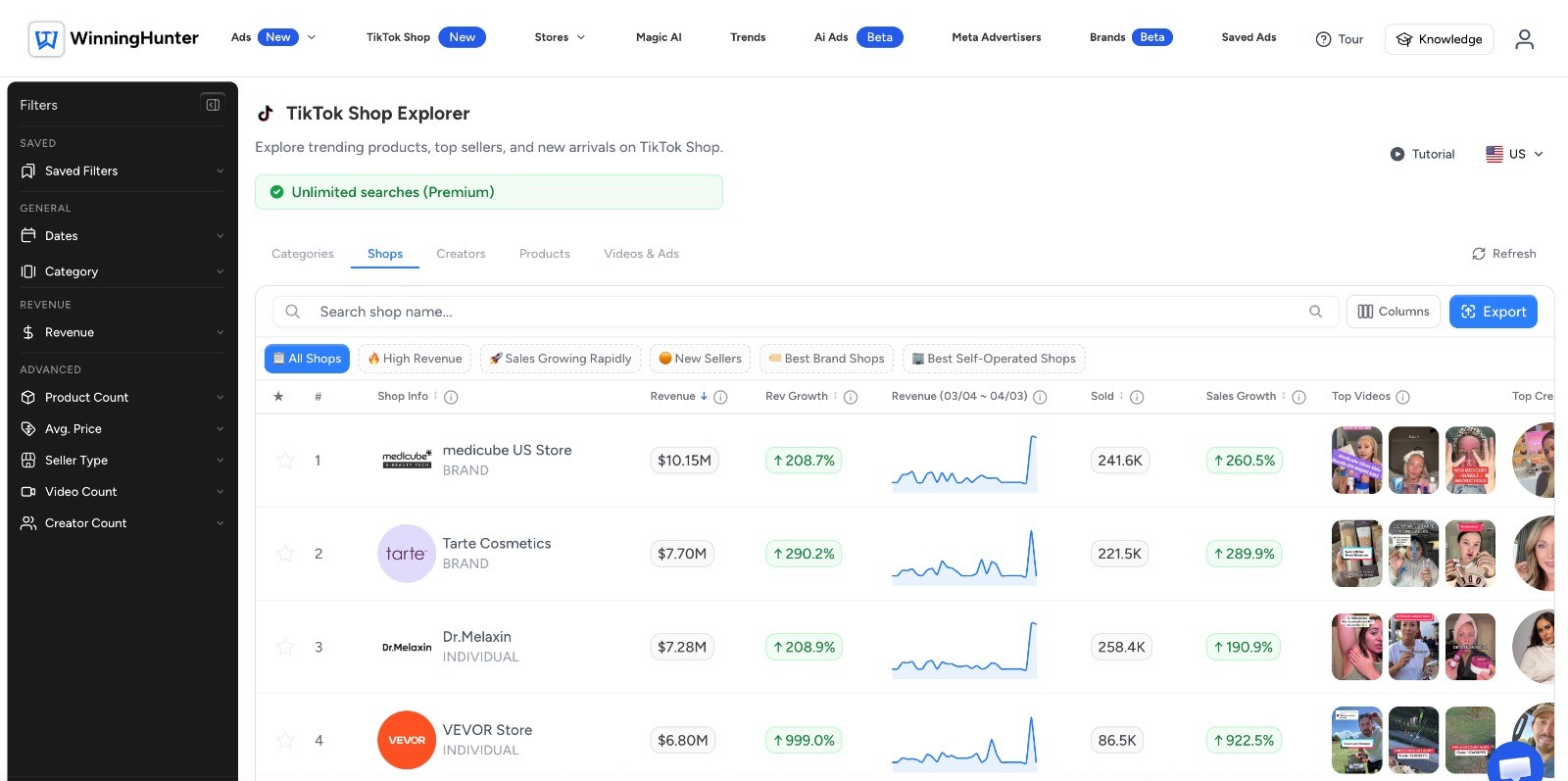Open Saved Ads in top navigation
1568x781 pixels.
pyautogui.click(x=1249, y=37)
